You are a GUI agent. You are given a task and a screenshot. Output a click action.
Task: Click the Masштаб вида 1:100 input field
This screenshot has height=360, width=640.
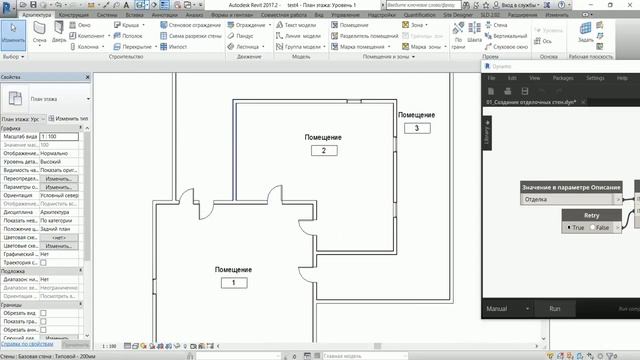coord(59,137)
